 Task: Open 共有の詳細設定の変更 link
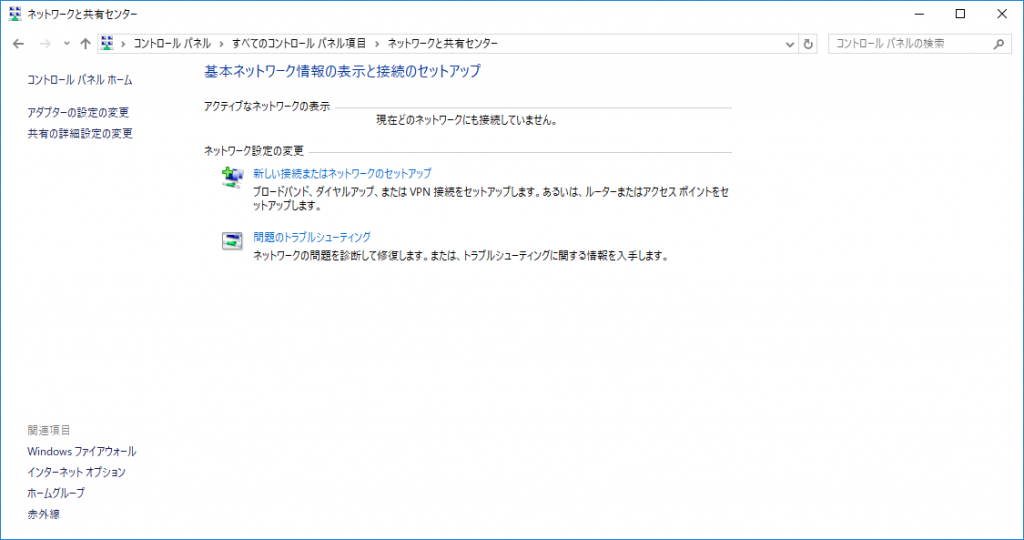click(x=80, y=134)
